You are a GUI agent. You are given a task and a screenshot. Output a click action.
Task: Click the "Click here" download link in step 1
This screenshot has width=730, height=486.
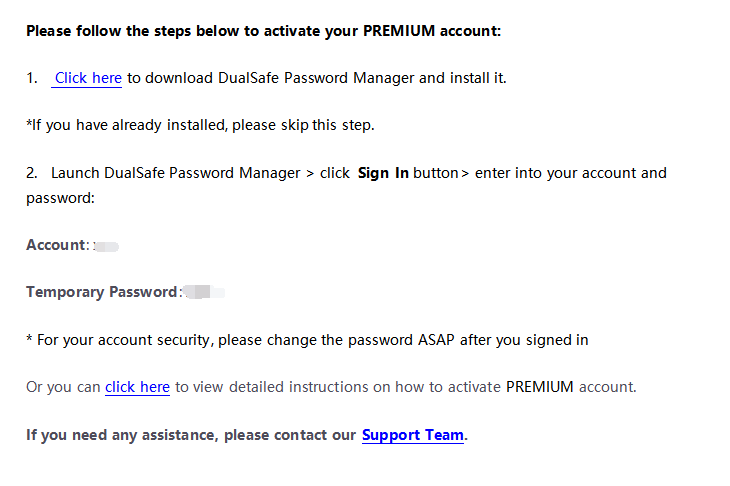tap(88, 78)
